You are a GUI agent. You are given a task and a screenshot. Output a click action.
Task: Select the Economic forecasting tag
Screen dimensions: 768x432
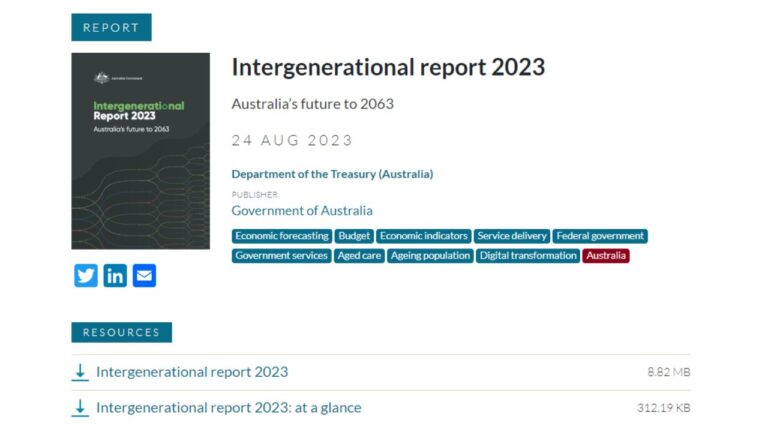point(282,236)
